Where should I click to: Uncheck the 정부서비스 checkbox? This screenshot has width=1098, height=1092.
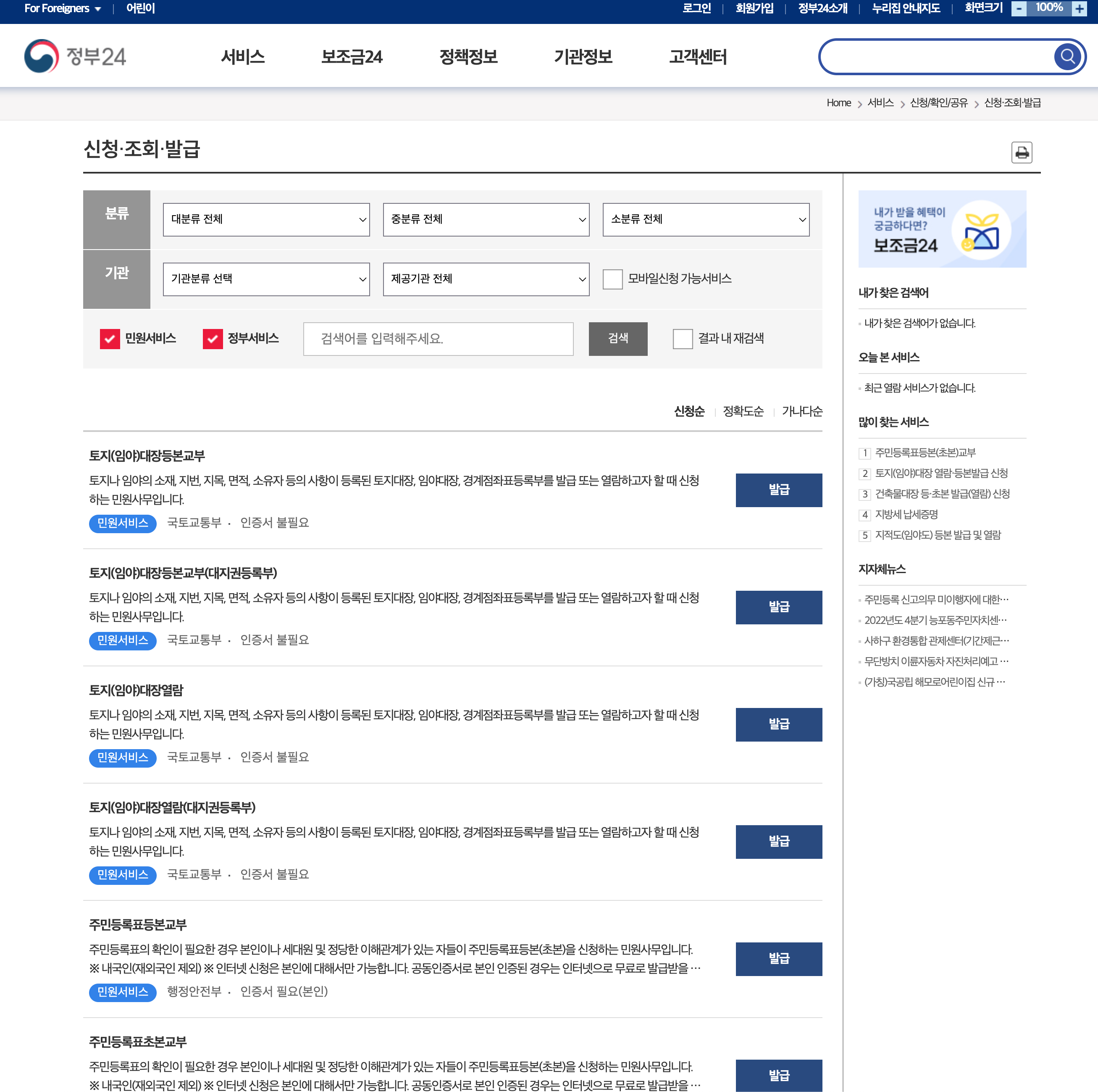[213, 339]
